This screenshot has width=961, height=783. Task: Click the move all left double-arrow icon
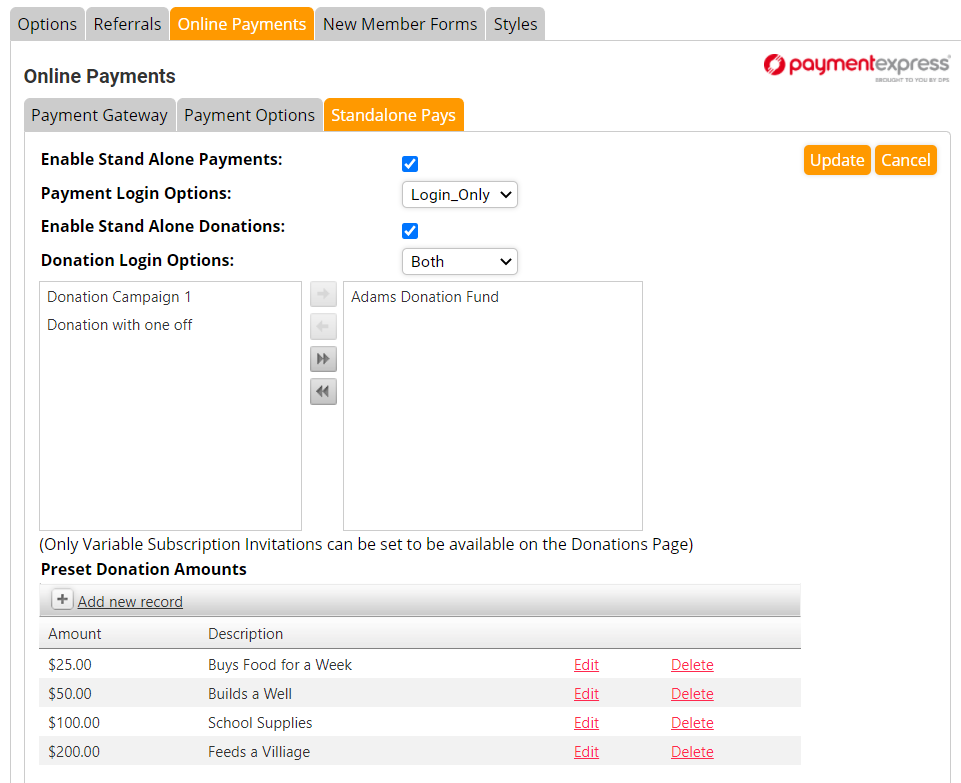(x=323, y=391)
